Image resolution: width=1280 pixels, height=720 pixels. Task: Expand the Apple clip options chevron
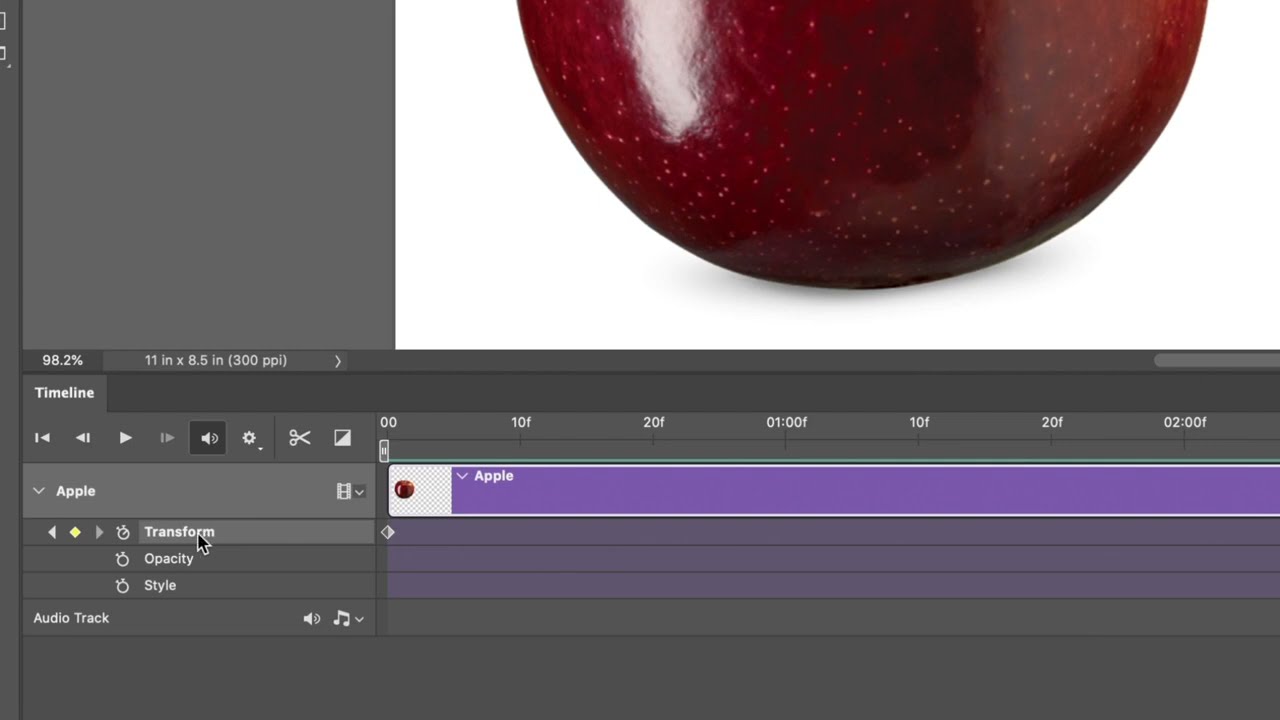pos(462,476)
